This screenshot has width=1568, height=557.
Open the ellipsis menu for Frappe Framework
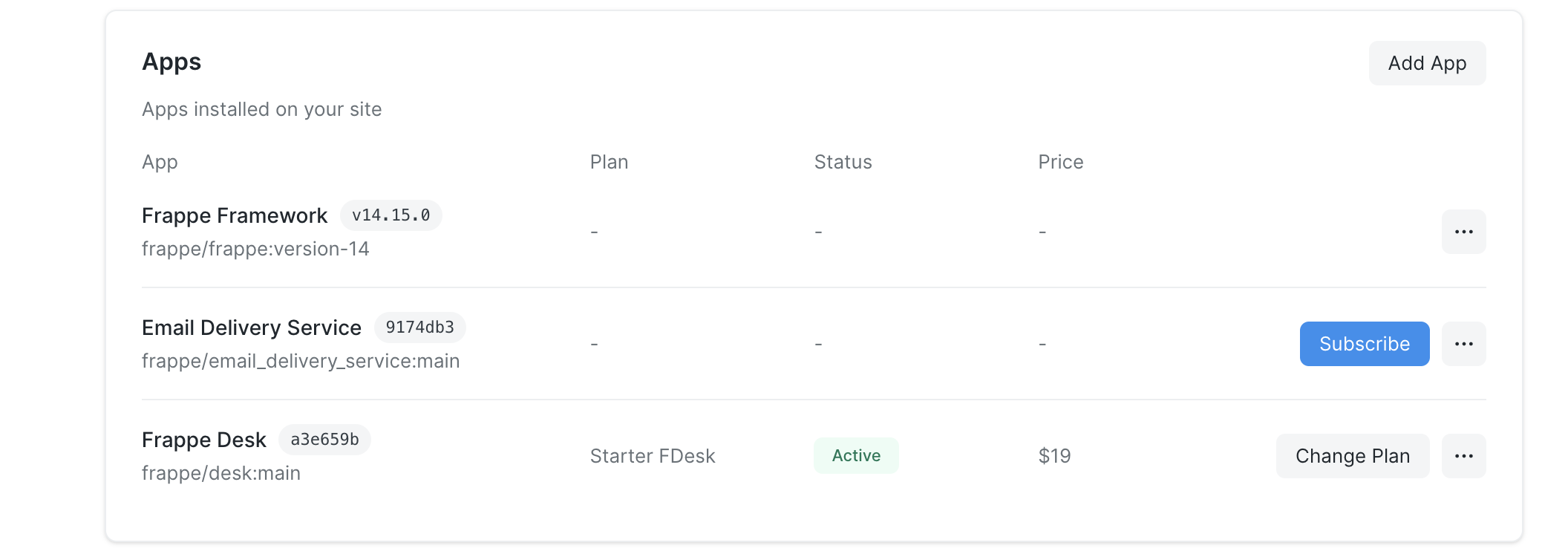point(1463,231)
